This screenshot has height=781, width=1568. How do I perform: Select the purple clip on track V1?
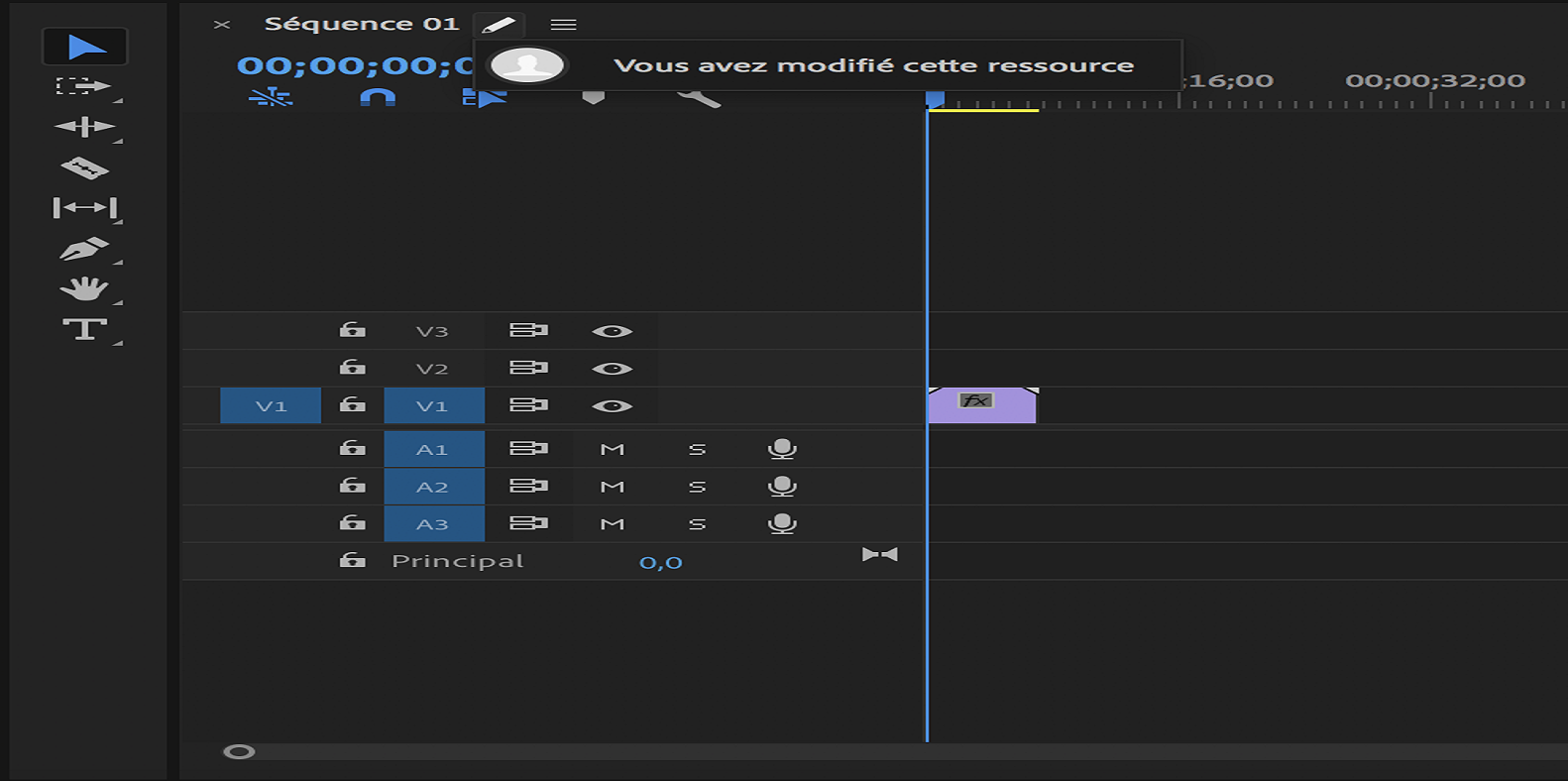982,405
